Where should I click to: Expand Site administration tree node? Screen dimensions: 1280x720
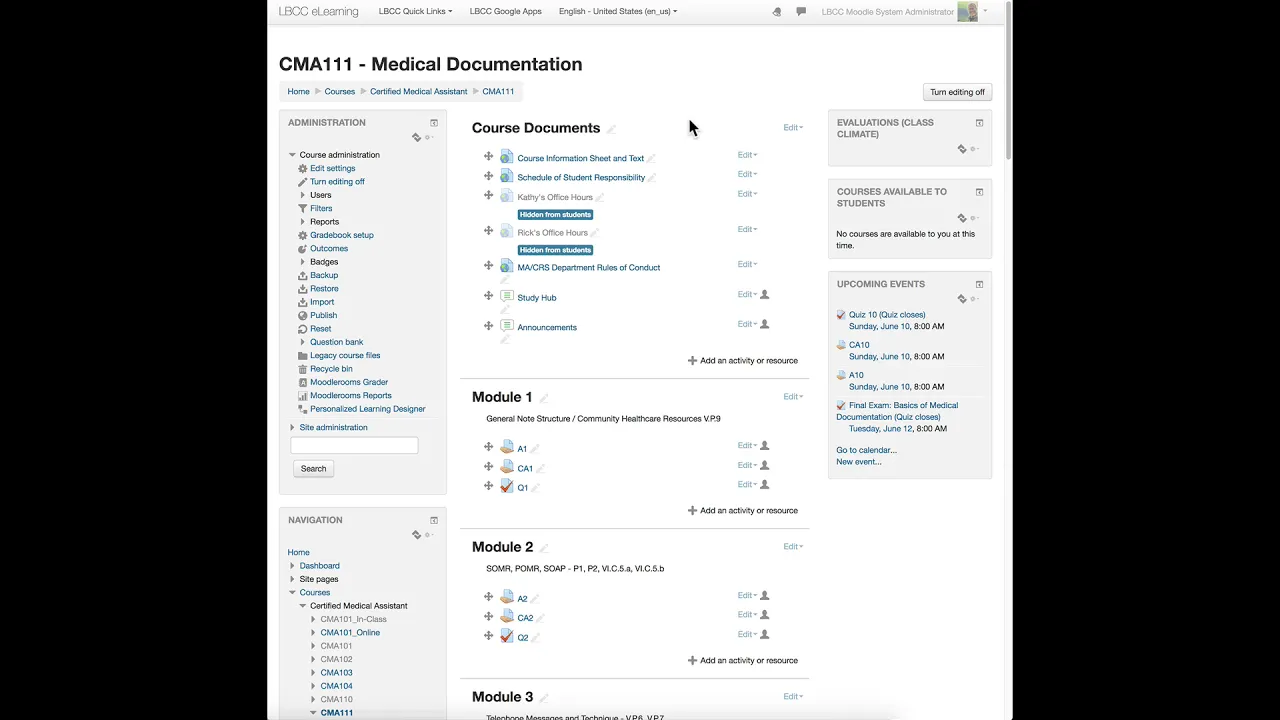(293, 427)
